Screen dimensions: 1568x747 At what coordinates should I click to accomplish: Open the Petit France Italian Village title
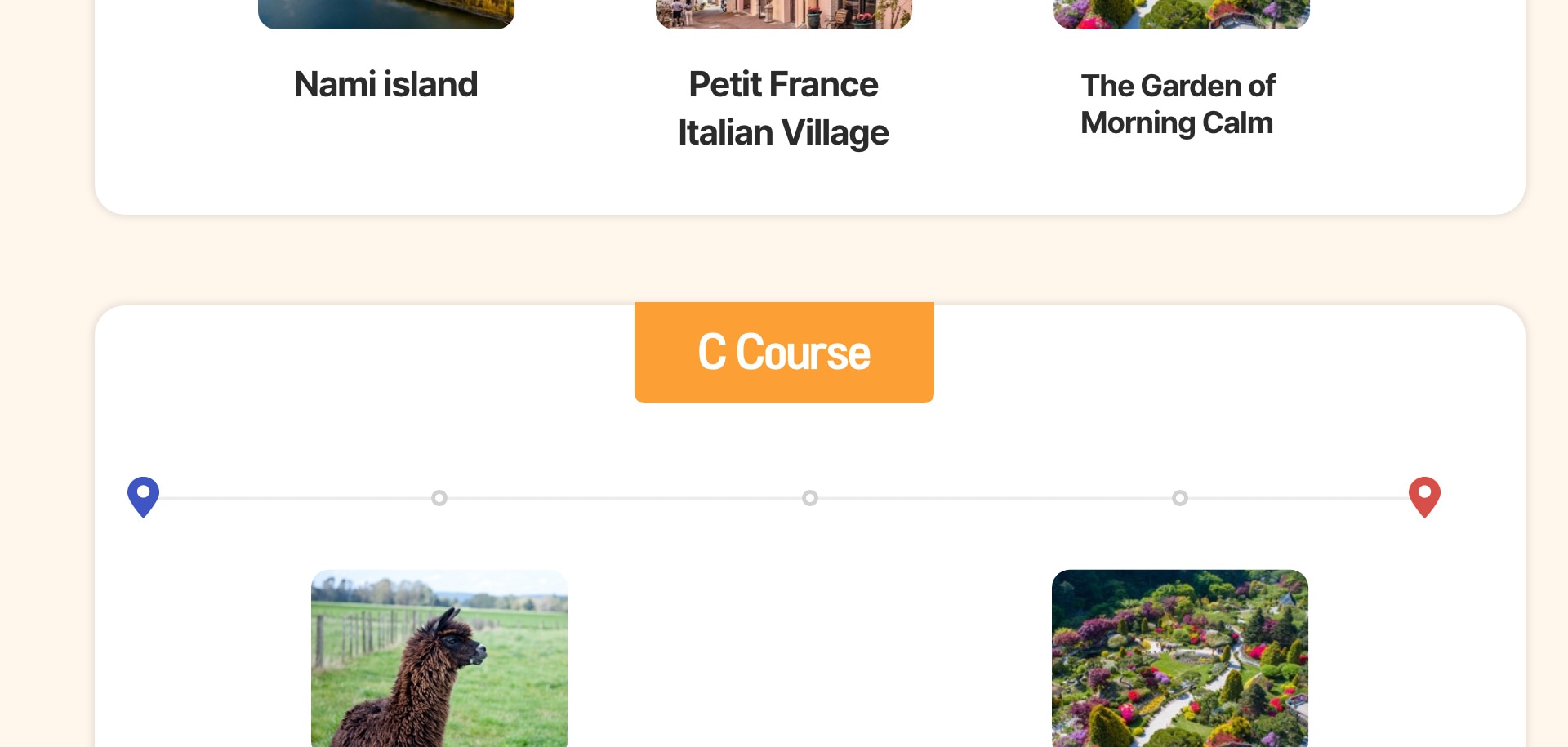[x=784, y=109]
